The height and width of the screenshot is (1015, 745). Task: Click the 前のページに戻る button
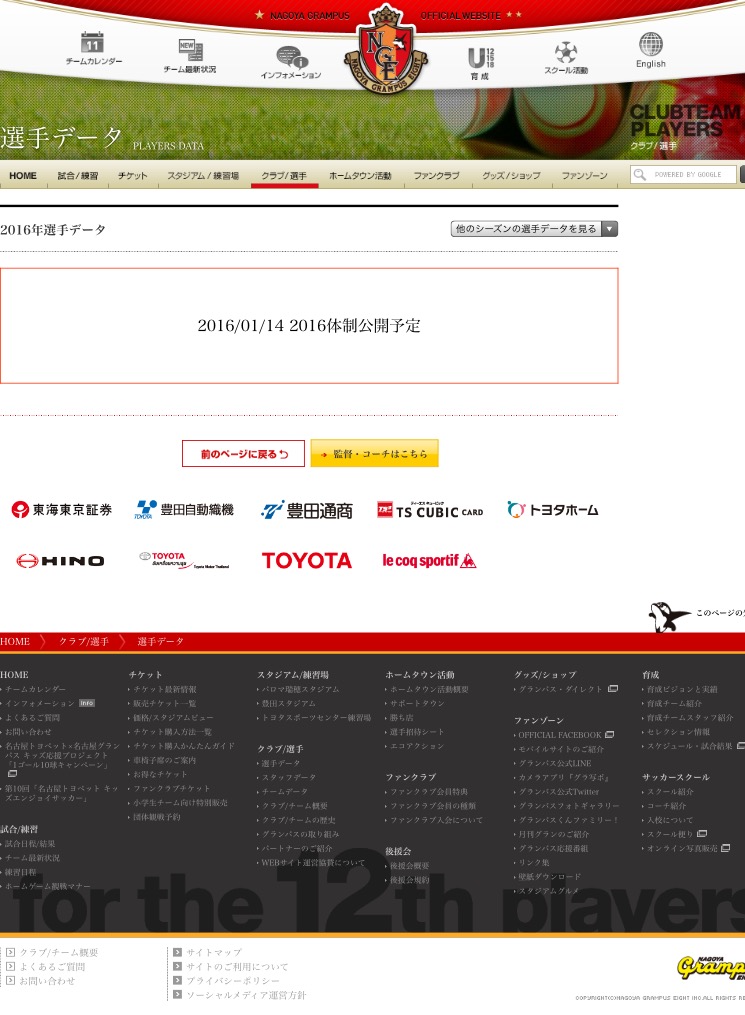pos(243,454)
